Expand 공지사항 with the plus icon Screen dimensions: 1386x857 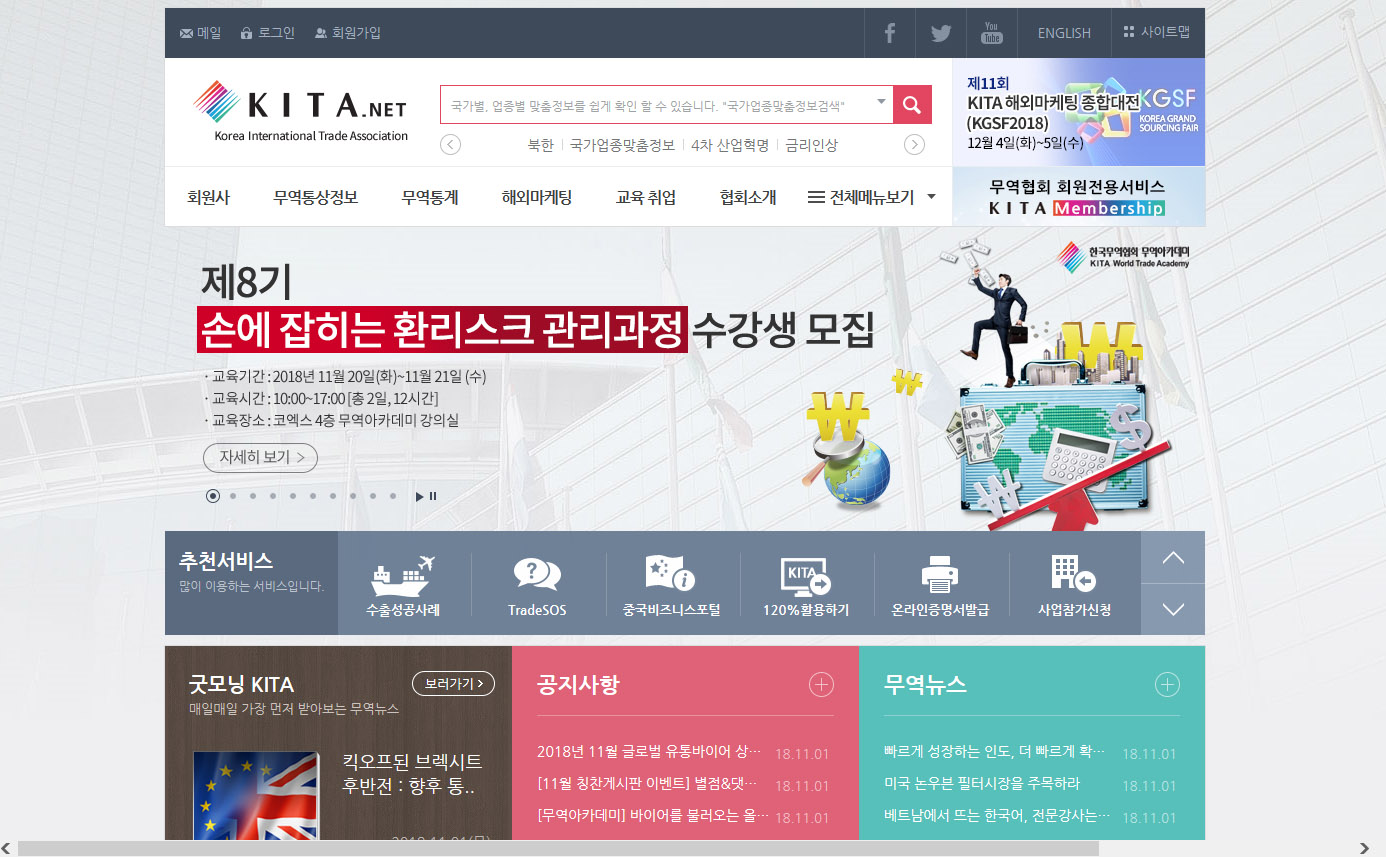point(821,685)
